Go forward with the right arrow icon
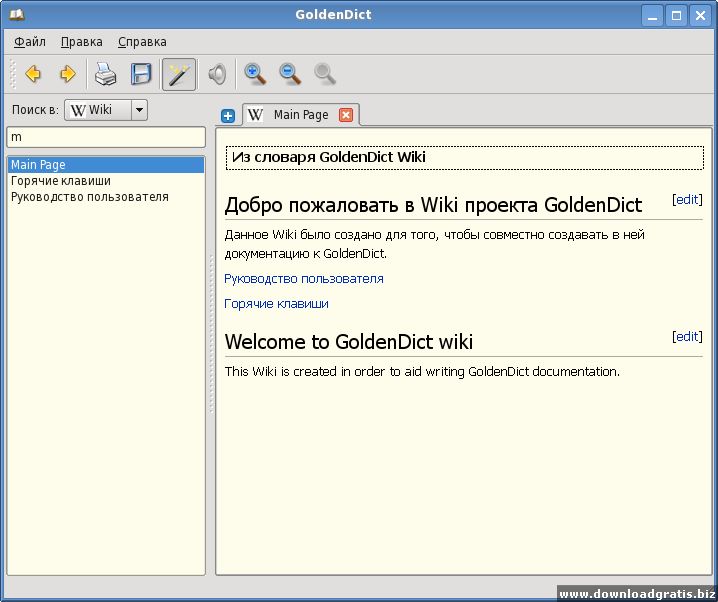 pyautogui.click(x=67, y=74)
